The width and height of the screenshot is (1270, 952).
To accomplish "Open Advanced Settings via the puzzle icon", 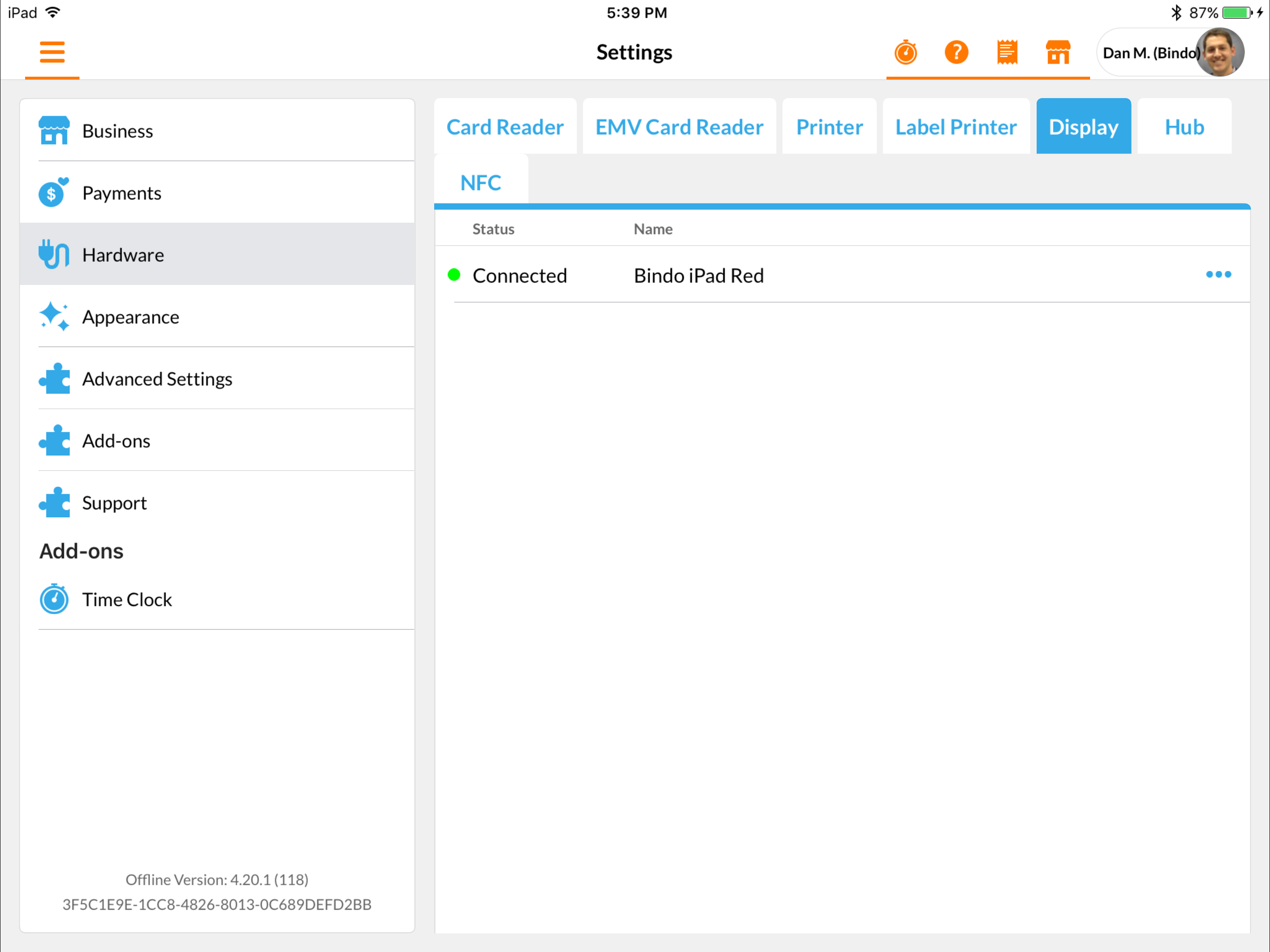I will point(53,379).
